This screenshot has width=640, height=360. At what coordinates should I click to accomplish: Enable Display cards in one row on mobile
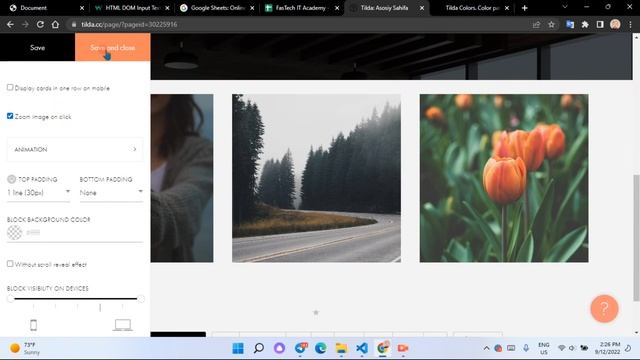coord(10,87)
